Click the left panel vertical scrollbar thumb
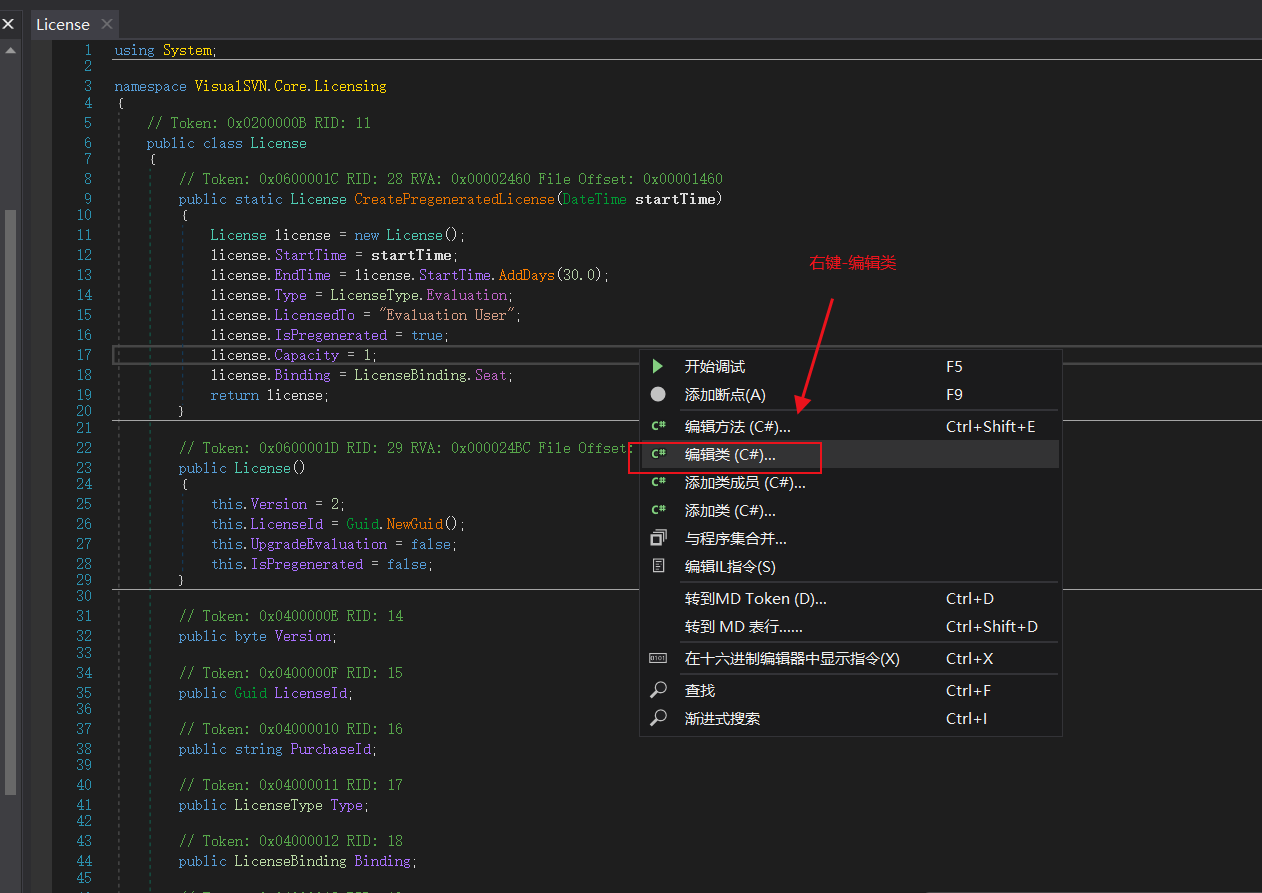 [x=10, y=500]
